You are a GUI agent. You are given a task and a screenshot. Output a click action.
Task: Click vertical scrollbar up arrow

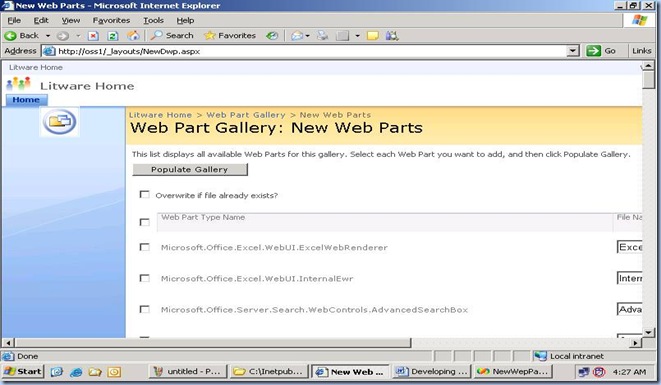coord(648,65)
